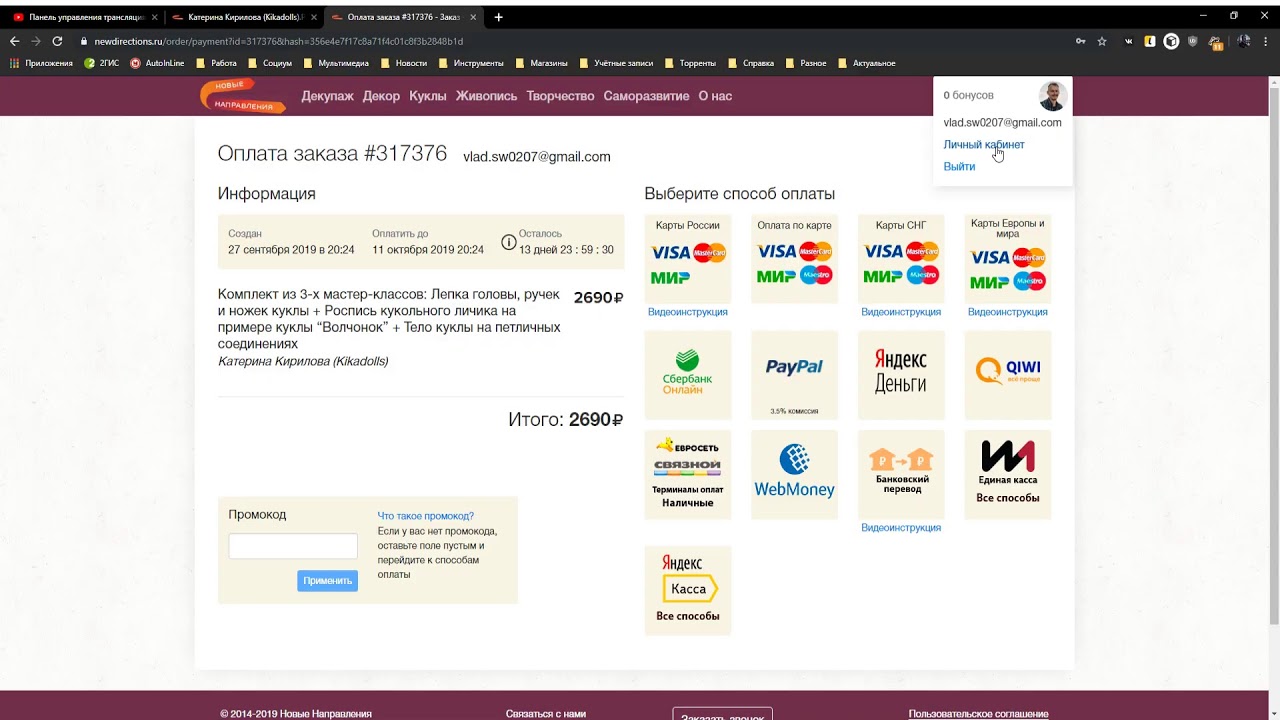Open the yellow extension icon beside VK
The width and height of the screenshot is (1280, 720).
click(1150, 41)
